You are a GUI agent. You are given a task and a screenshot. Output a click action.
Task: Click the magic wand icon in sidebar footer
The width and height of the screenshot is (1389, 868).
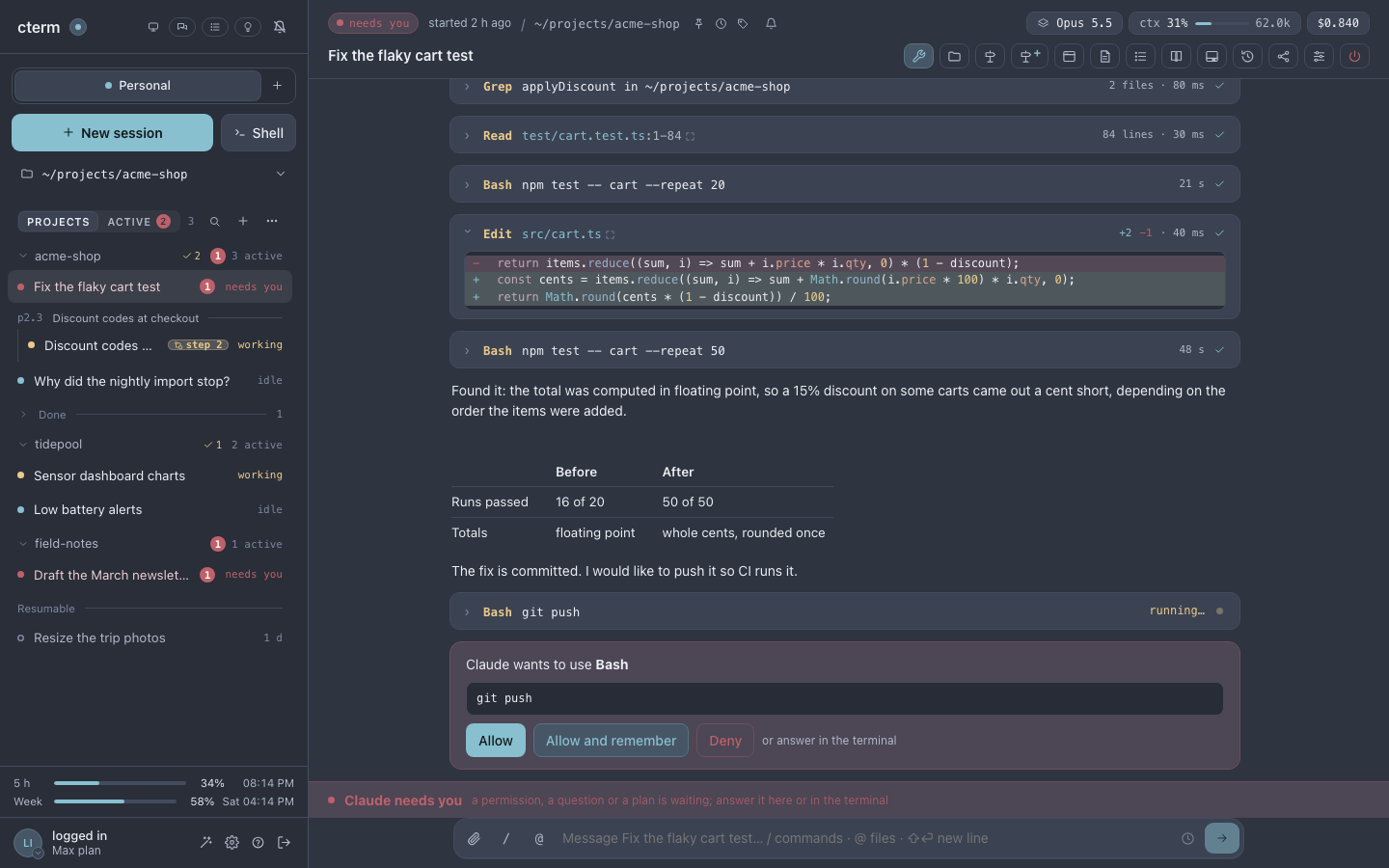tap(205, 842)
